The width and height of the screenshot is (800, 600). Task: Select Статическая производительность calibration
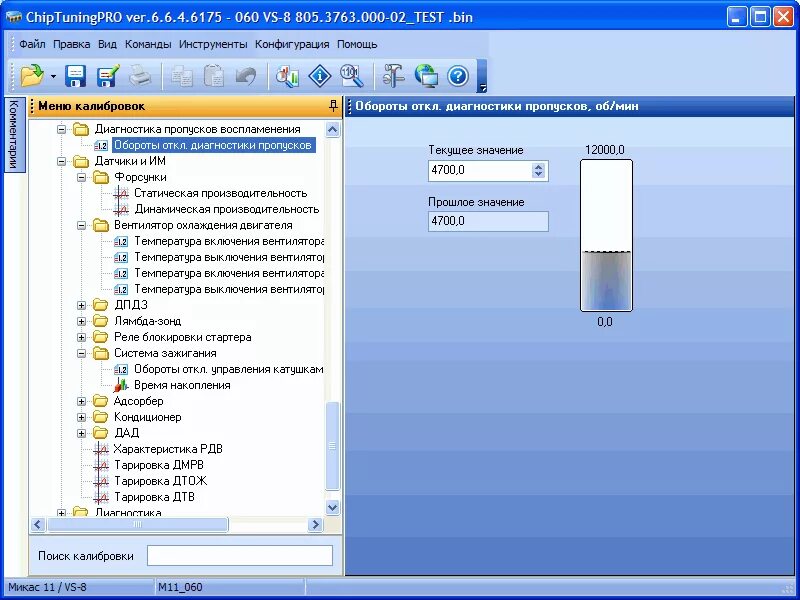pyautogui.click(x=220, y=193)
